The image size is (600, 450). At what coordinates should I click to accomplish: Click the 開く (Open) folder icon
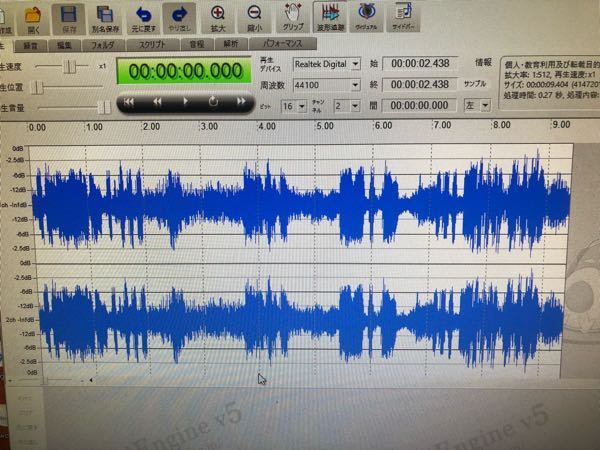[33, 18]
